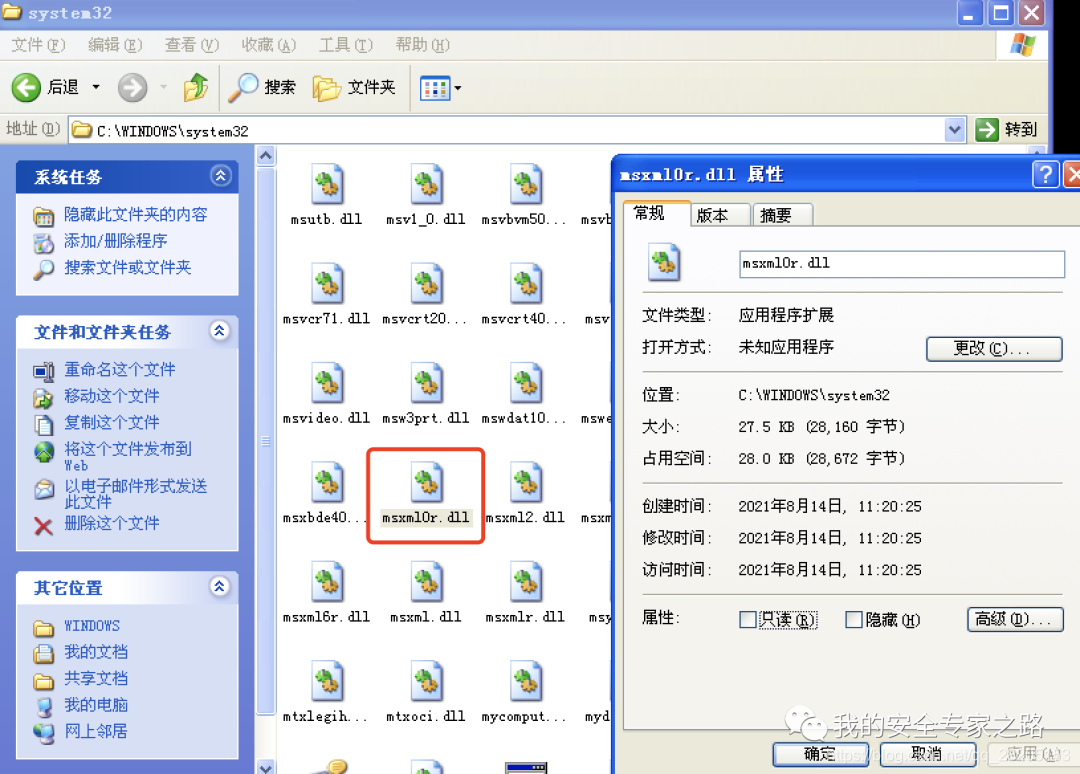This screenshot has width=1080, height=774.
Task: Select msvcrt20 file icon
Action: pyautogui.click(x=426, y=284)
